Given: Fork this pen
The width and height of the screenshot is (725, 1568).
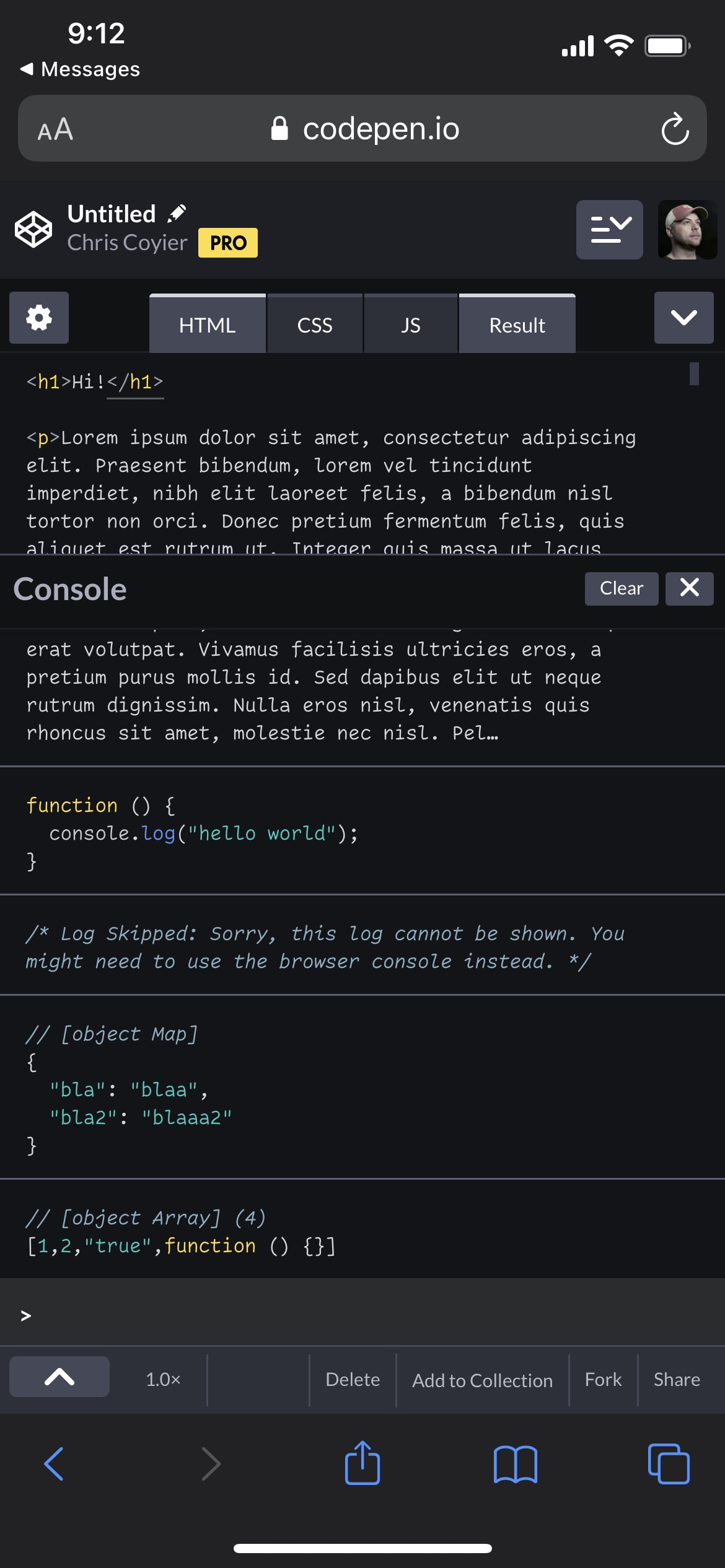Looking at the screenshot, I should [x=602, y=1380].
